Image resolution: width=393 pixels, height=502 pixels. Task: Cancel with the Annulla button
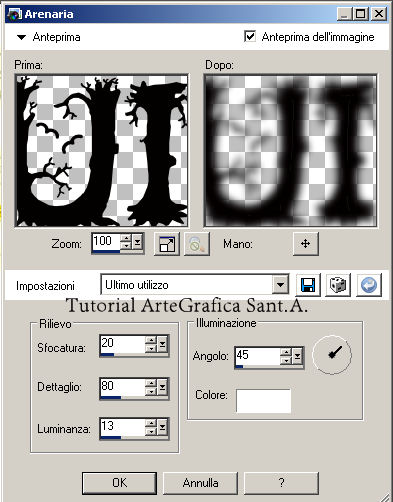[x=200, y=483]
